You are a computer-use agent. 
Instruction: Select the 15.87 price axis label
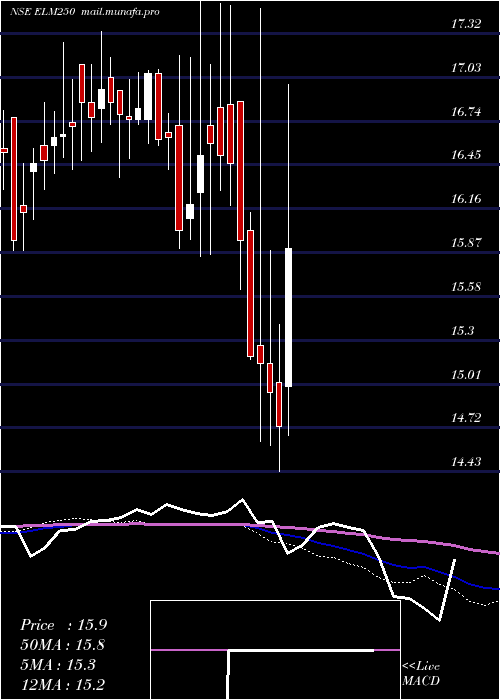coord(466,243)
